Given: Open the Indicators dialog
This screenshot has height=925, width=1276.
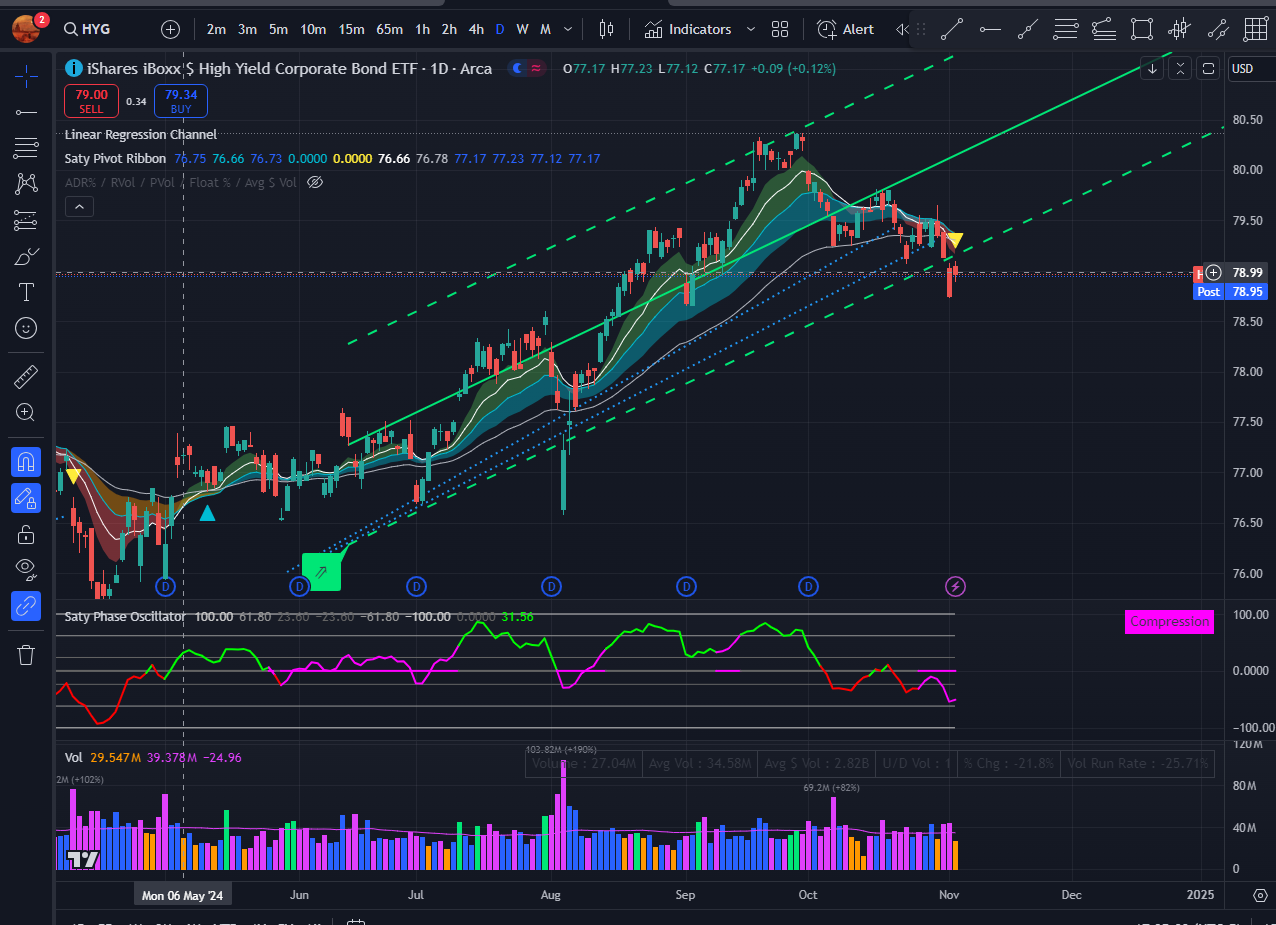Looking at the screenshot, I should 688,29.
